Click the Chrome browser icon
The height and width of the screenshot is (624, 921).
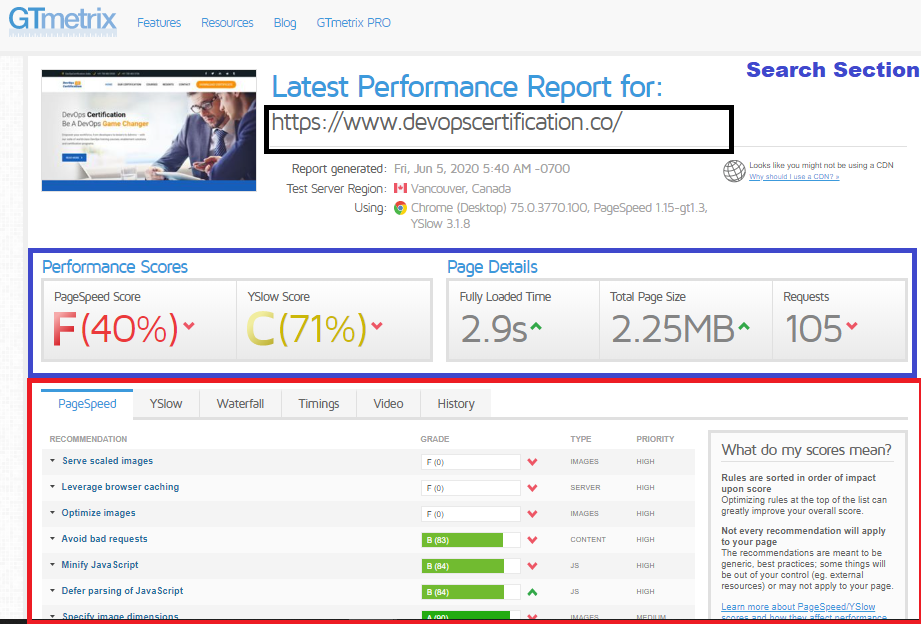401,208
